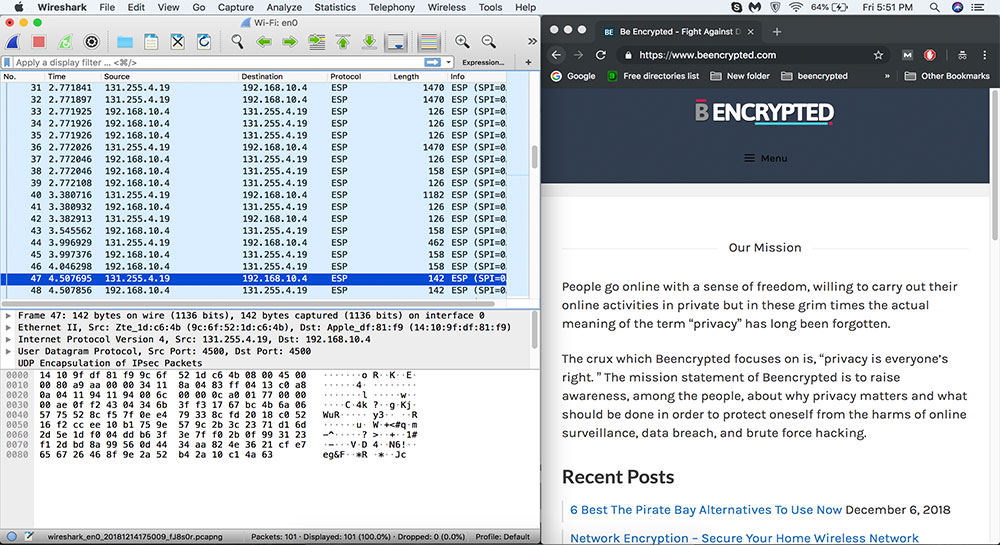Bookmark this page with the star icon

point(878,55)
